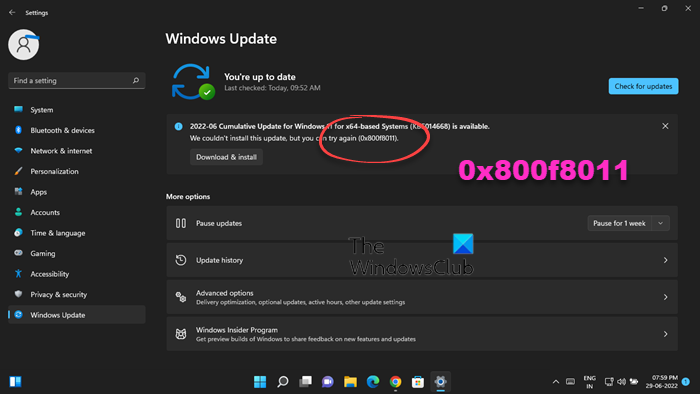The height and width of the screenshot is (394, 700).
Task: Click the touch keyboard tray icon
Action: [570, 382]
